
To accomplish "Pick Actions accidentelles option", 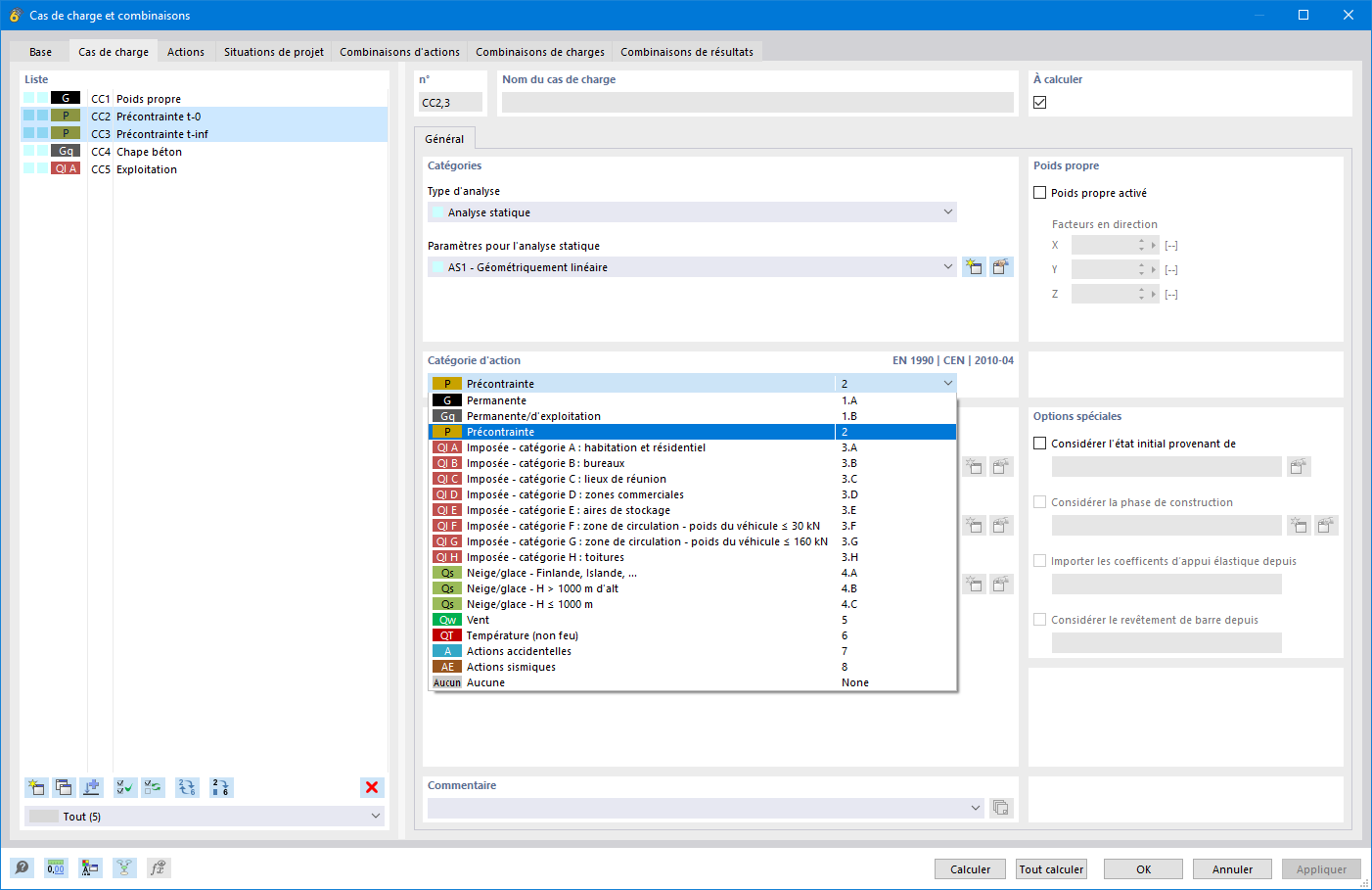I will pos(692,651).
